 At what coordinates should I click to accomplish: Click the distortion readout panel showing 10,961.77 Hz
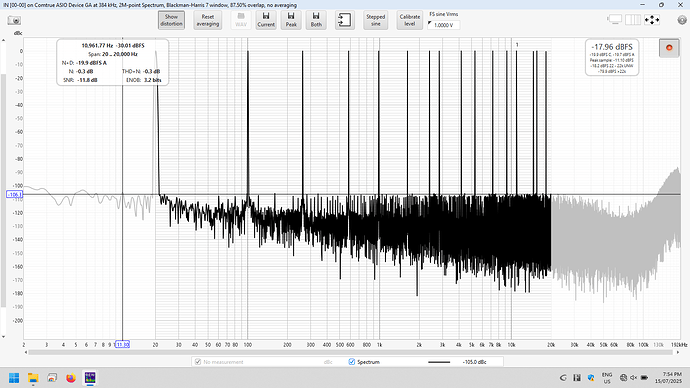(113, 62)
